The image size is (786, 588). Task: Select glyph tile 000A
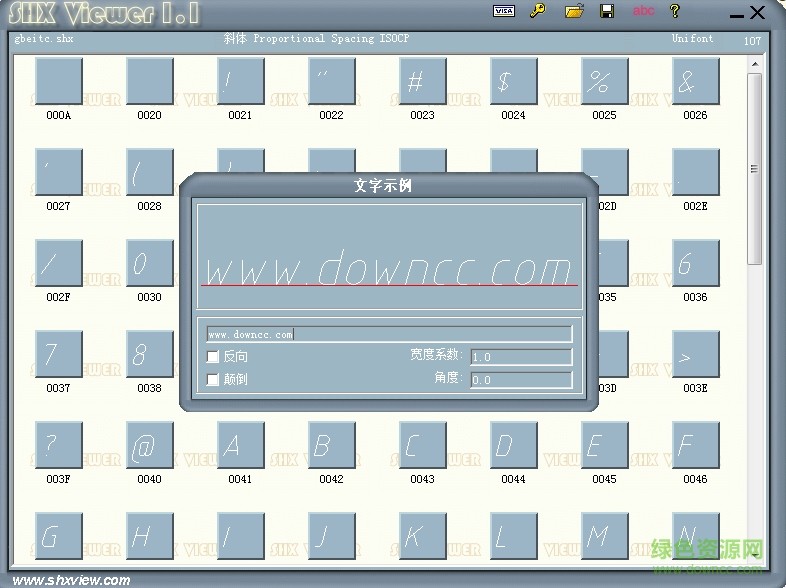point(59,81)
